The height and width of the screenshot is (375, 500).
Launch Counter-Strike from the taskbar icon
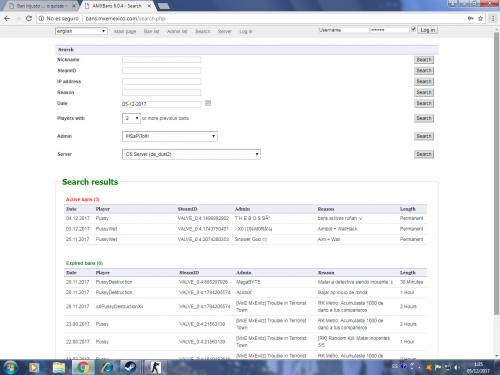tap(155, 367)
